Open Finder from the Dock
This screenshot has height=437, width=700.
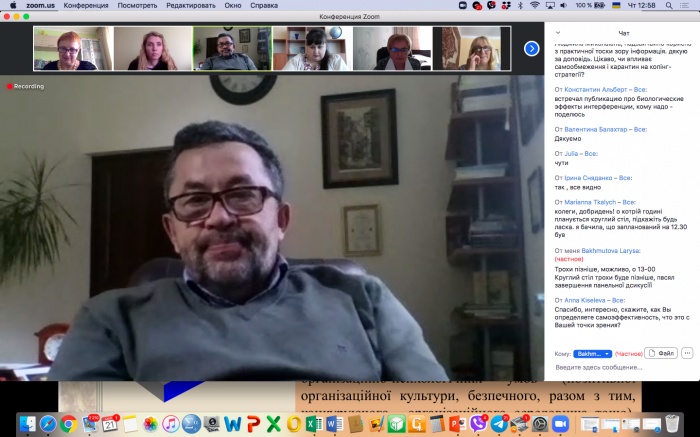28,424
